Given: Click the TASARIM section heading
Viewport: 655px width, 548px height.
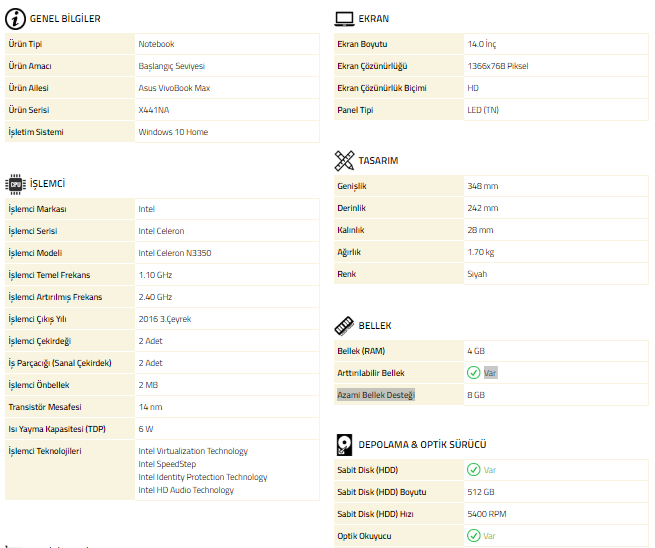Looking at the screenshot, I should (378, 161).
